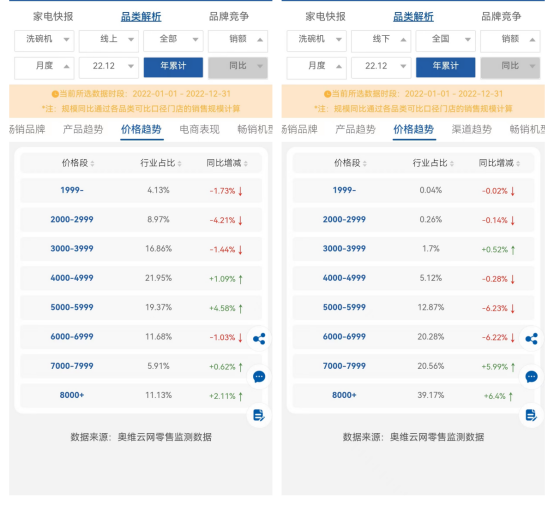Toggle 年累计 button in right panel
The width and height of the screenshot is (554, 505).
446,67
